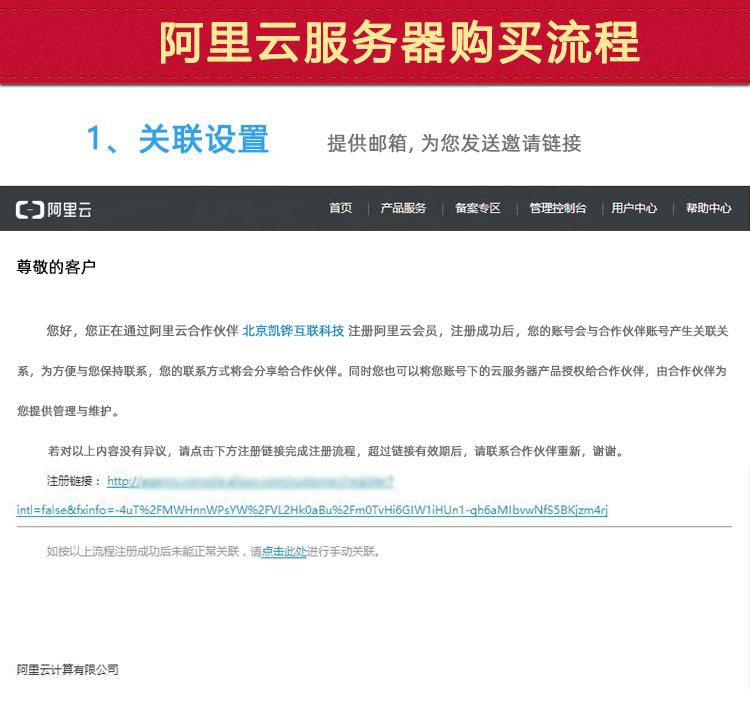Open 管理控制台 in the navigation bar
The height and width of the screenshot is (705, 750).
coord(558,208)
